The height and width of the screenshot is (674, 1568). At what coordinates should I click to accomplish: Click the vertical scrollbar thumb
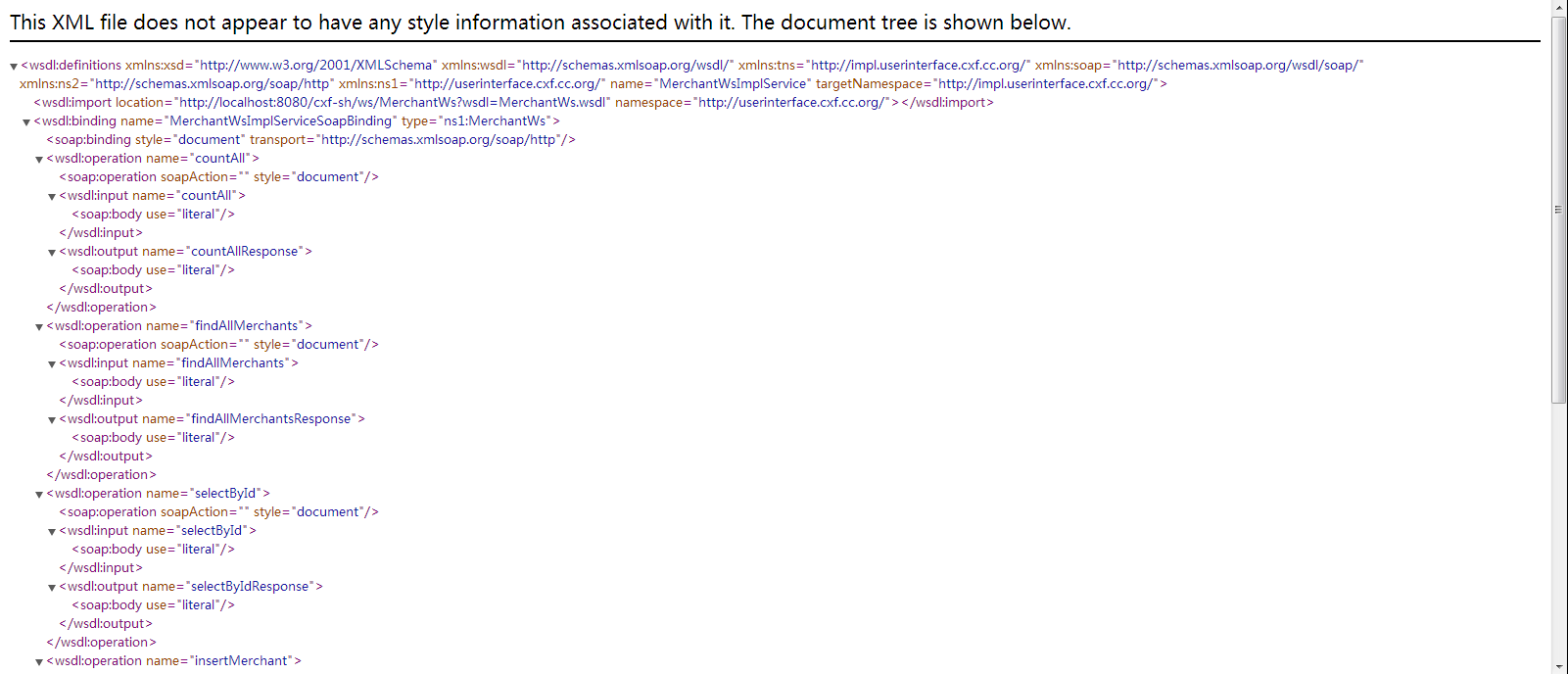click(1559, 210)
